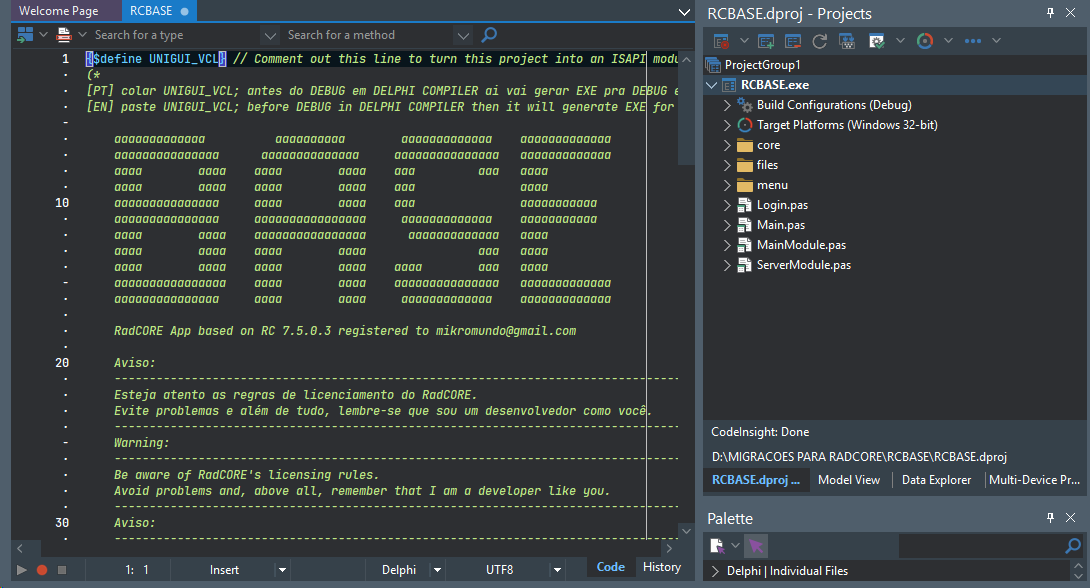This screenshot has width=1090, height=588.
Task: Open the Model View tab
Action: click(x=848, y=480)
